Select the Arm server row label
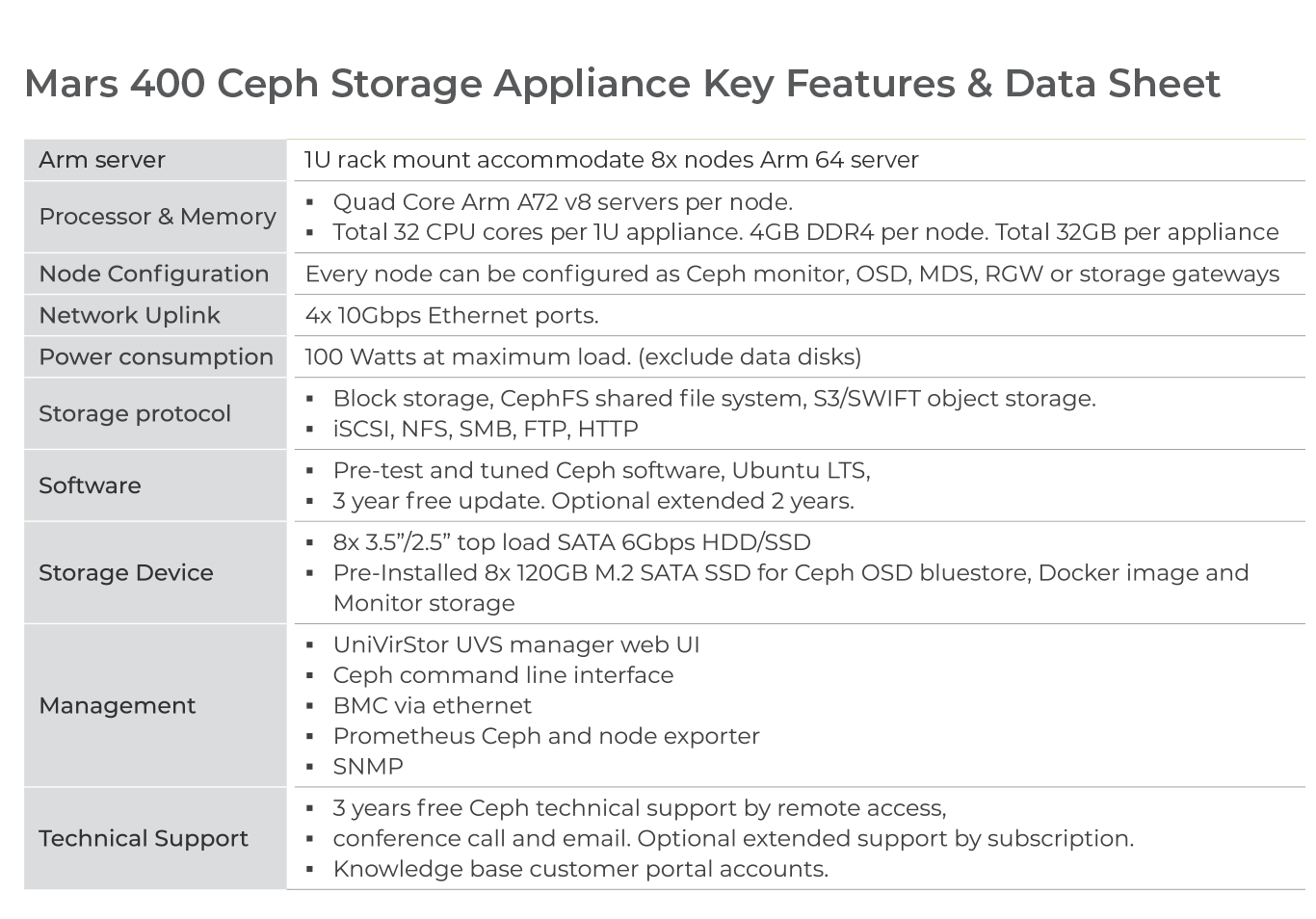The image size is (1316, 919). [102, 160]
